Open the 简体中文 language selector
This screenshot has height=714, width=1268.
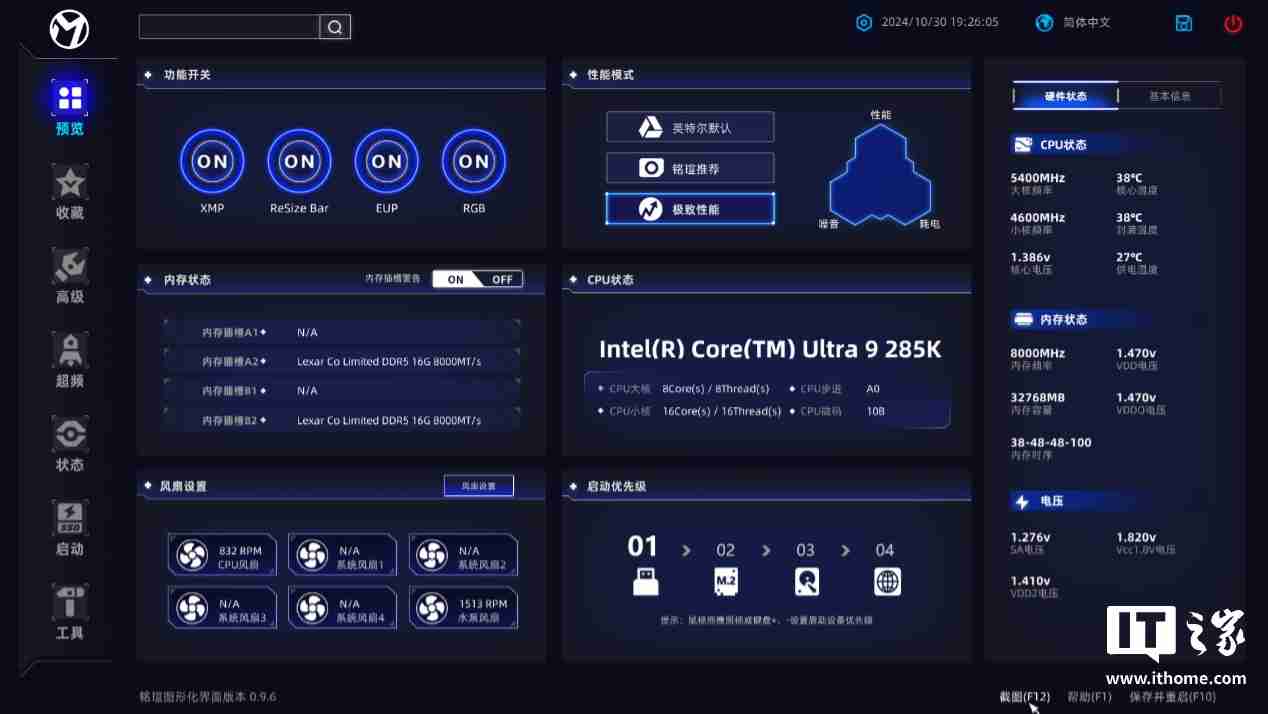1072,22
